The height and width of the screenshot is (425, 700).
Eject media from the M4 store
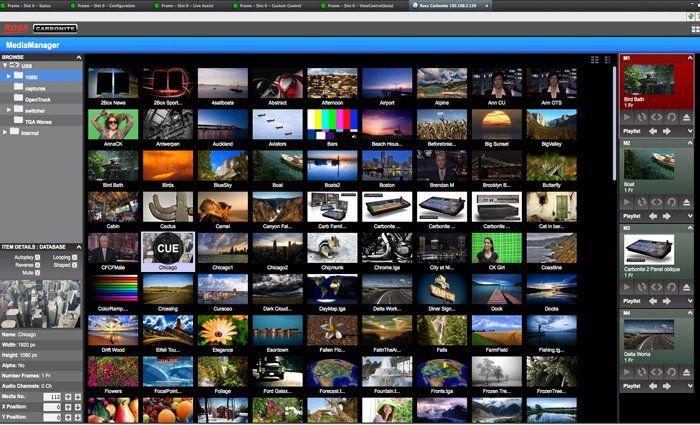click(686, 372)
